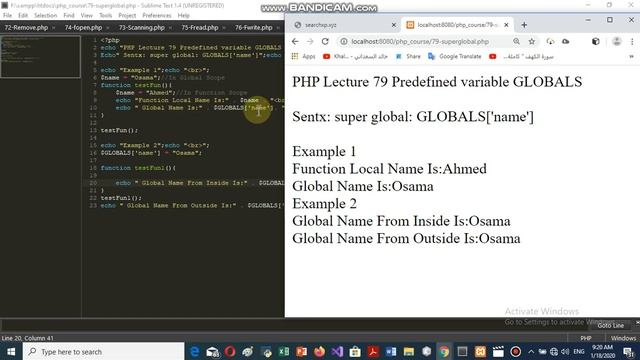
Task: Open Word from taskbar
Action: click(391, 351)
